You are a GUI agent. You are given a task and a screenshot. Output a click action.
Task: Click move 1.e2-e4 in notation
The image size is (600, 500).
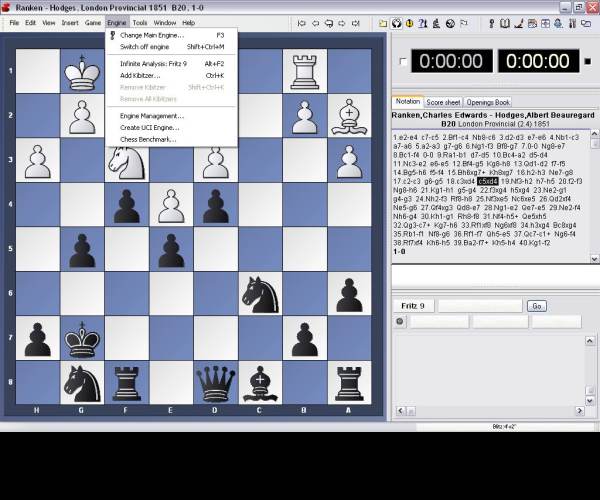tap(405, 137)
